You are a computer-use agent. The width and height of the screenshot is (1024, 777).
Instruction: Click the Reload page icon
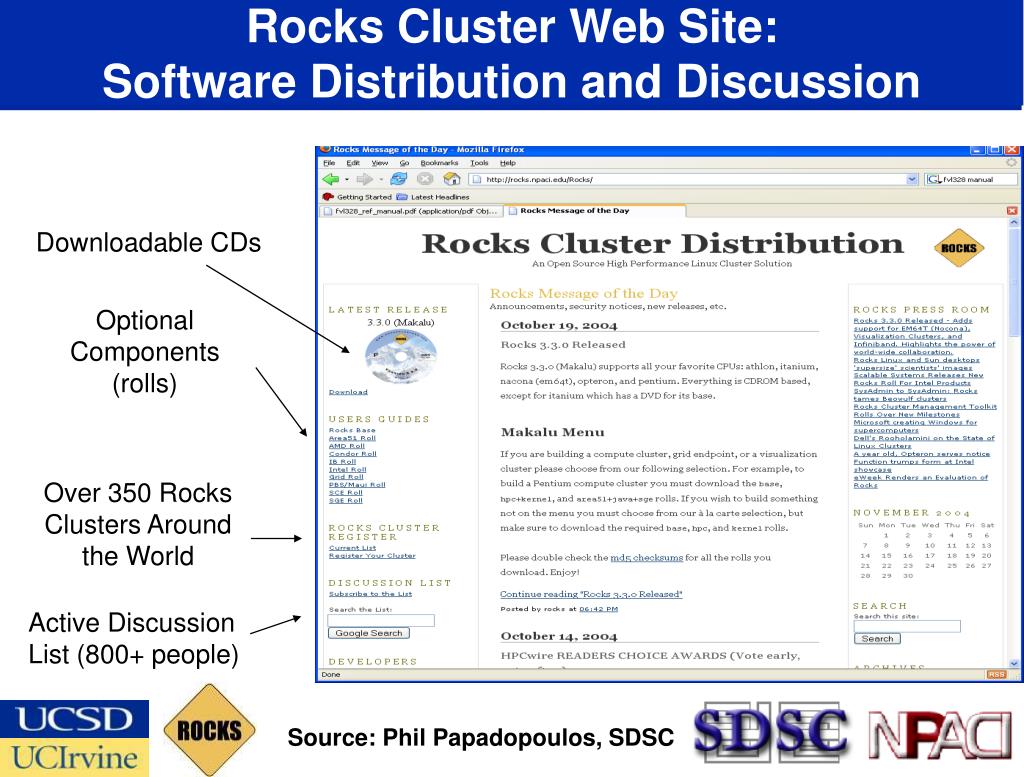(398, 179)
